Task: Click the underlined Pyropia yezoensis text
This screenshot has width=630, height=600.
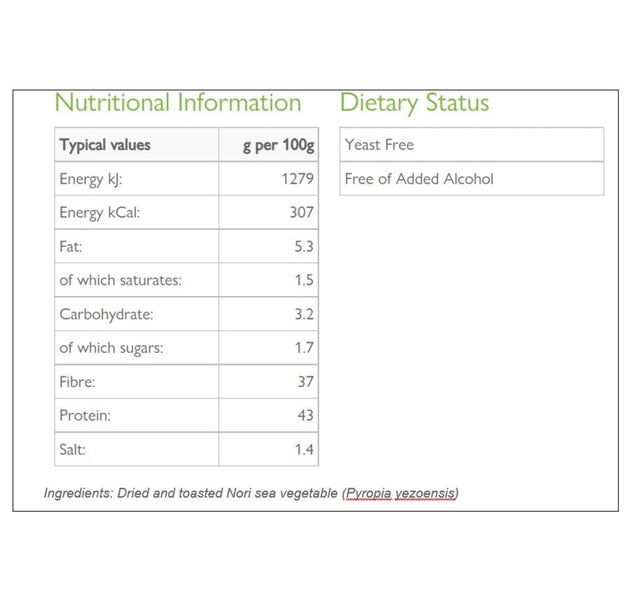Action: (401, 493)
